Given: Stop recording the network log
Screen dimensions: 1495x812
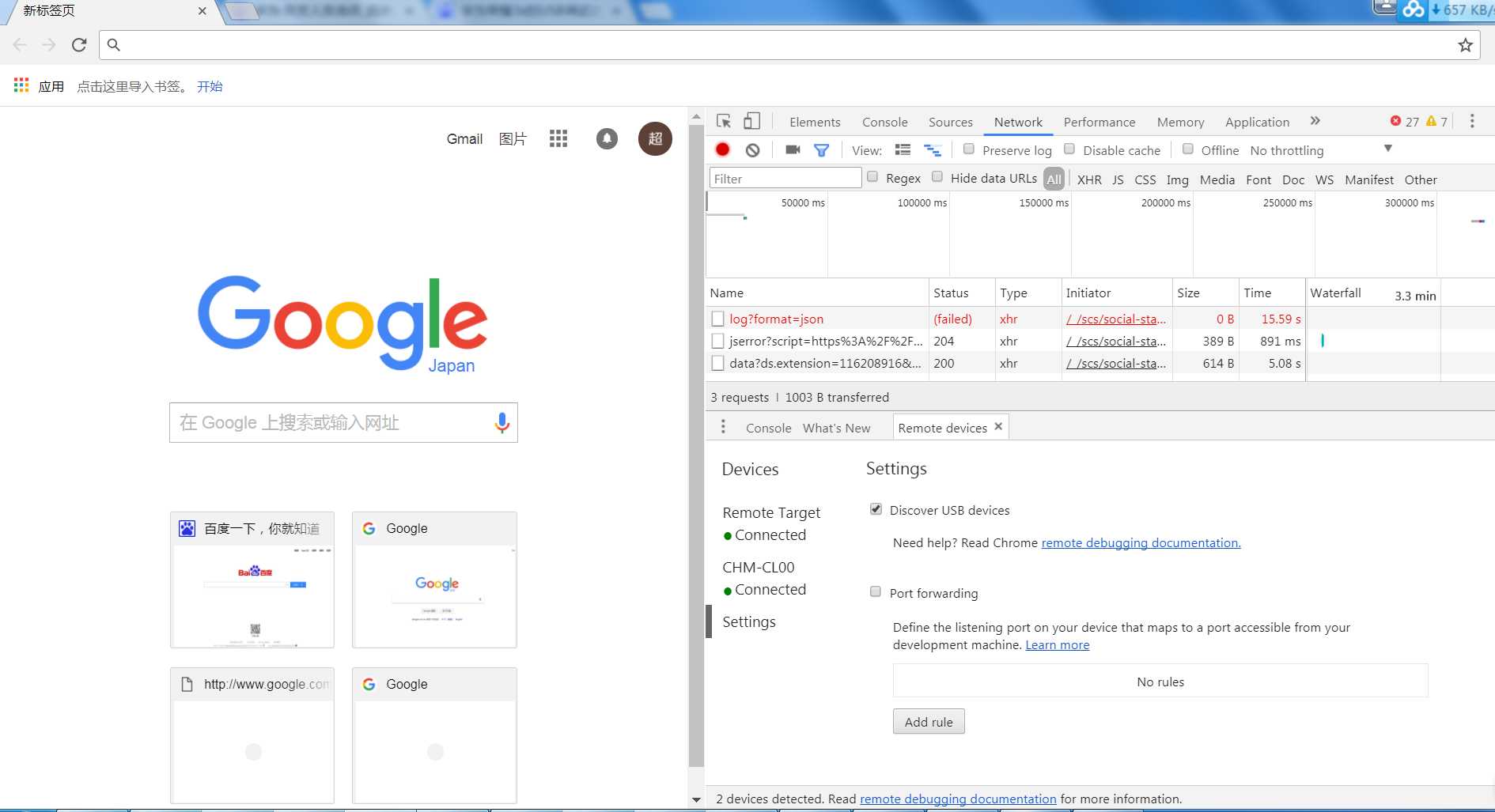Looking at the screenshot, I should 722,149.
